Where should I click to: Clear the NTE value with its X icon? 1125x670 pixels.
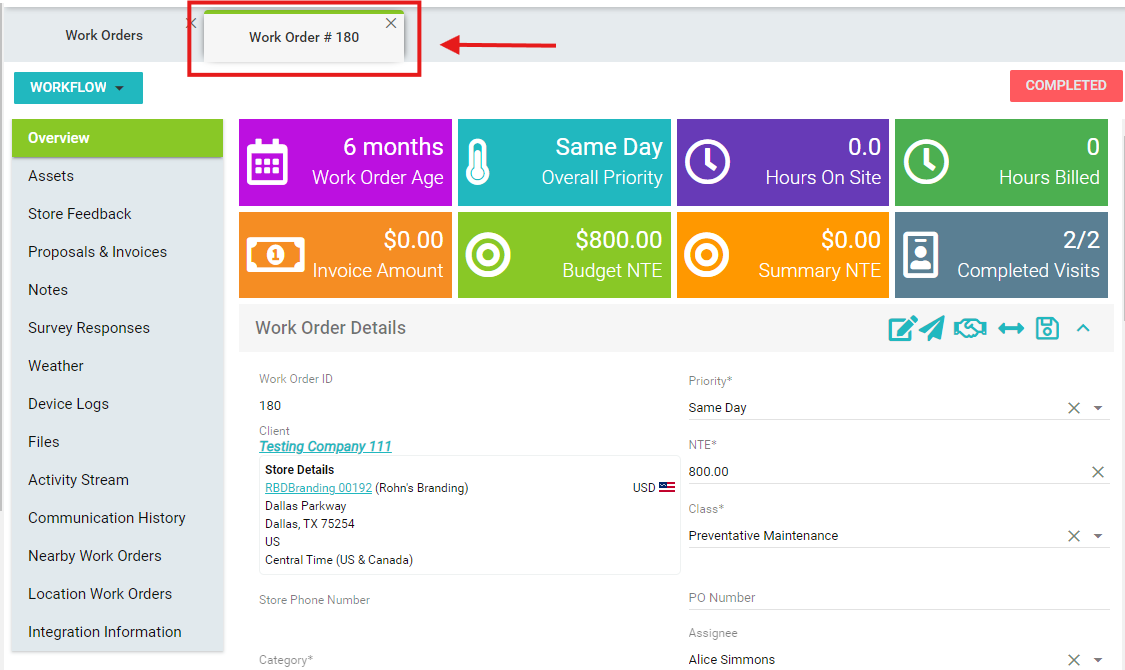1097,472
